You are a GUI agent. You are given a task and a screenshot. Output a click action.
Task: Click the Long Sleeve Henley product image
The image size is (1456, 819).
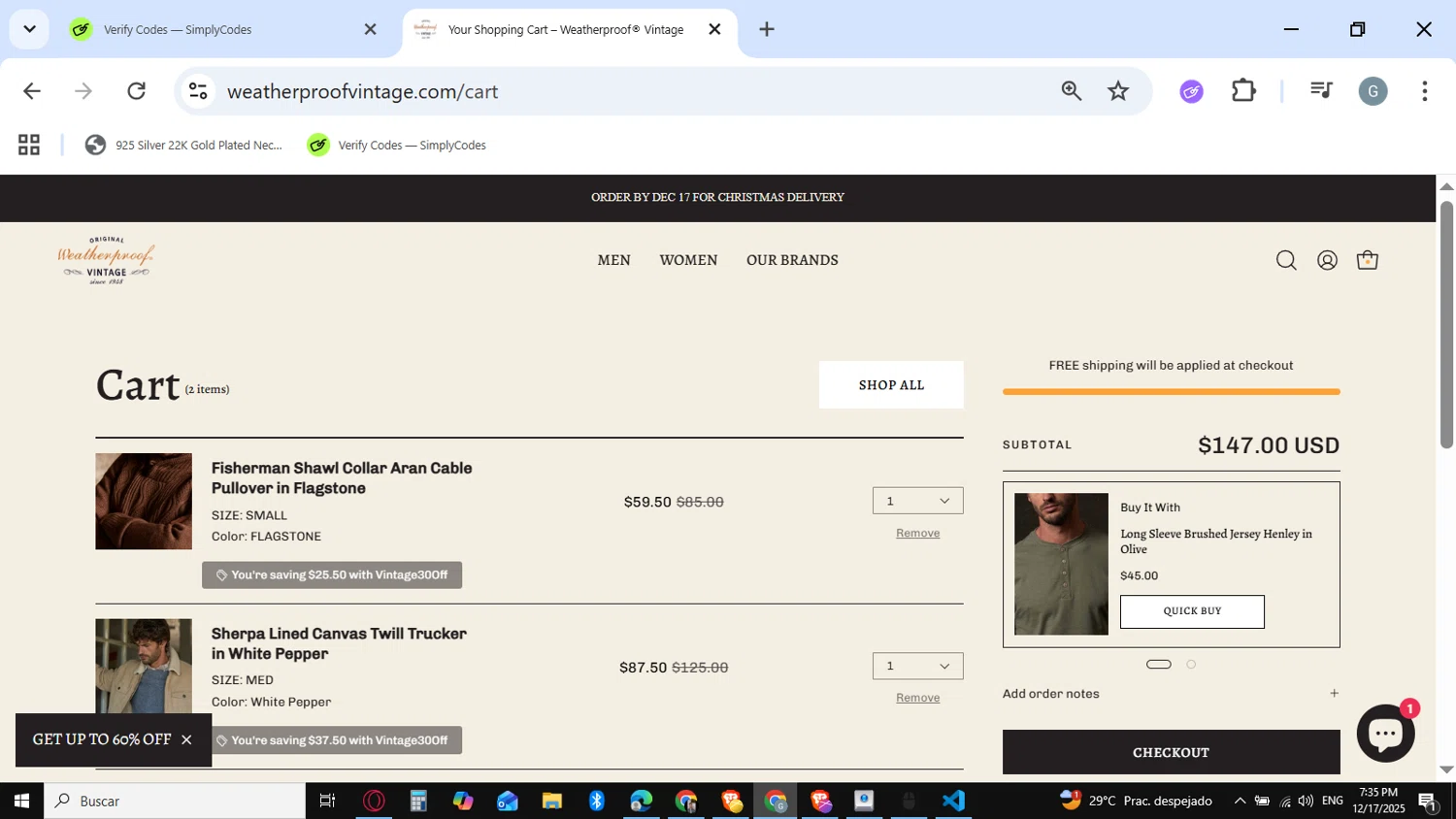pos(1061,564)
